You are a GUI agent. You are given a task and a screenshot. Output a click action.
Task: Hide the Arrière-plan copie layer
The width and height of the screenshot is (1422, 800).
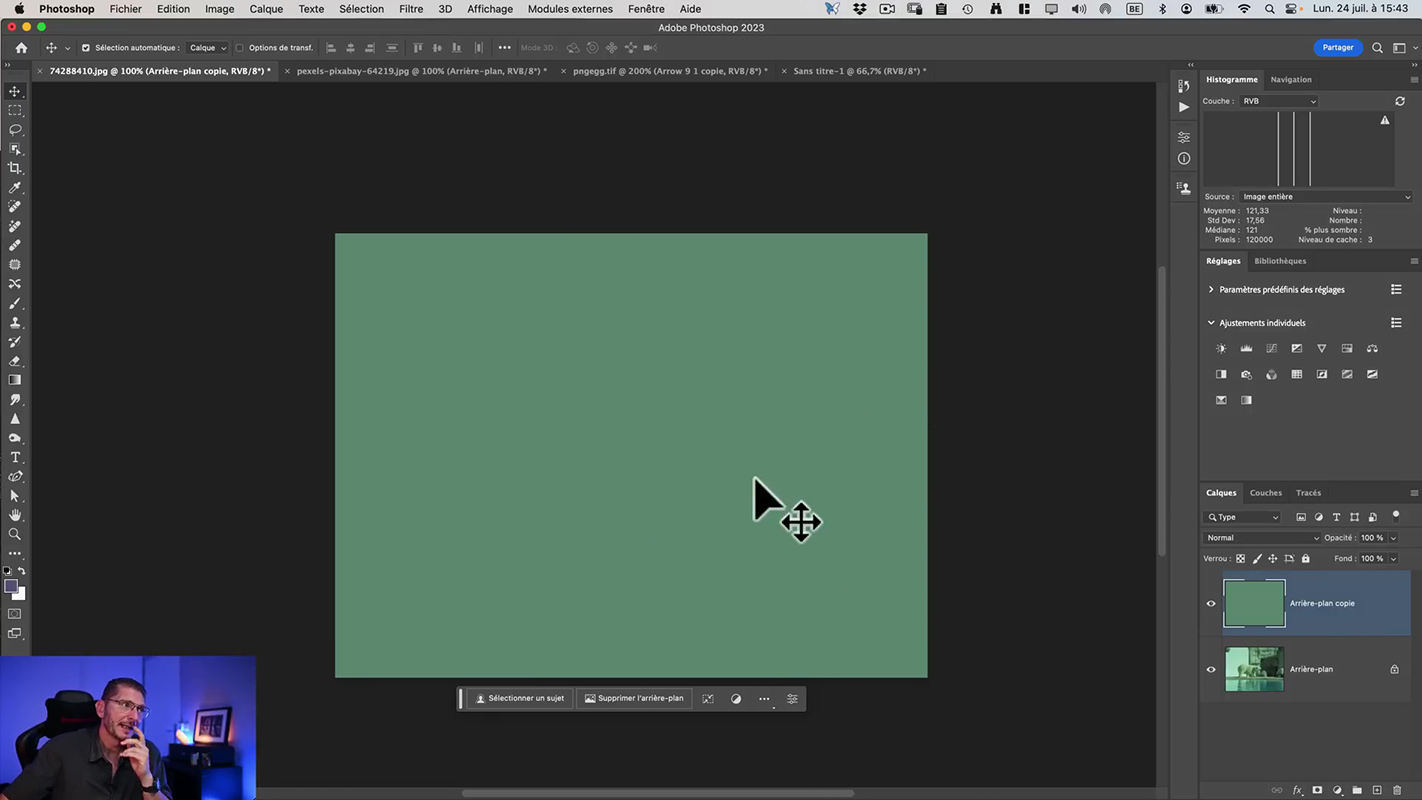pyautogui.click(x=1211, y=604)
